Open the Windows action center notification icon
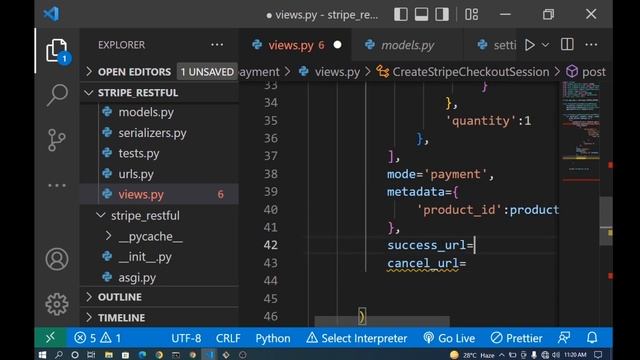 coord(598,355)
